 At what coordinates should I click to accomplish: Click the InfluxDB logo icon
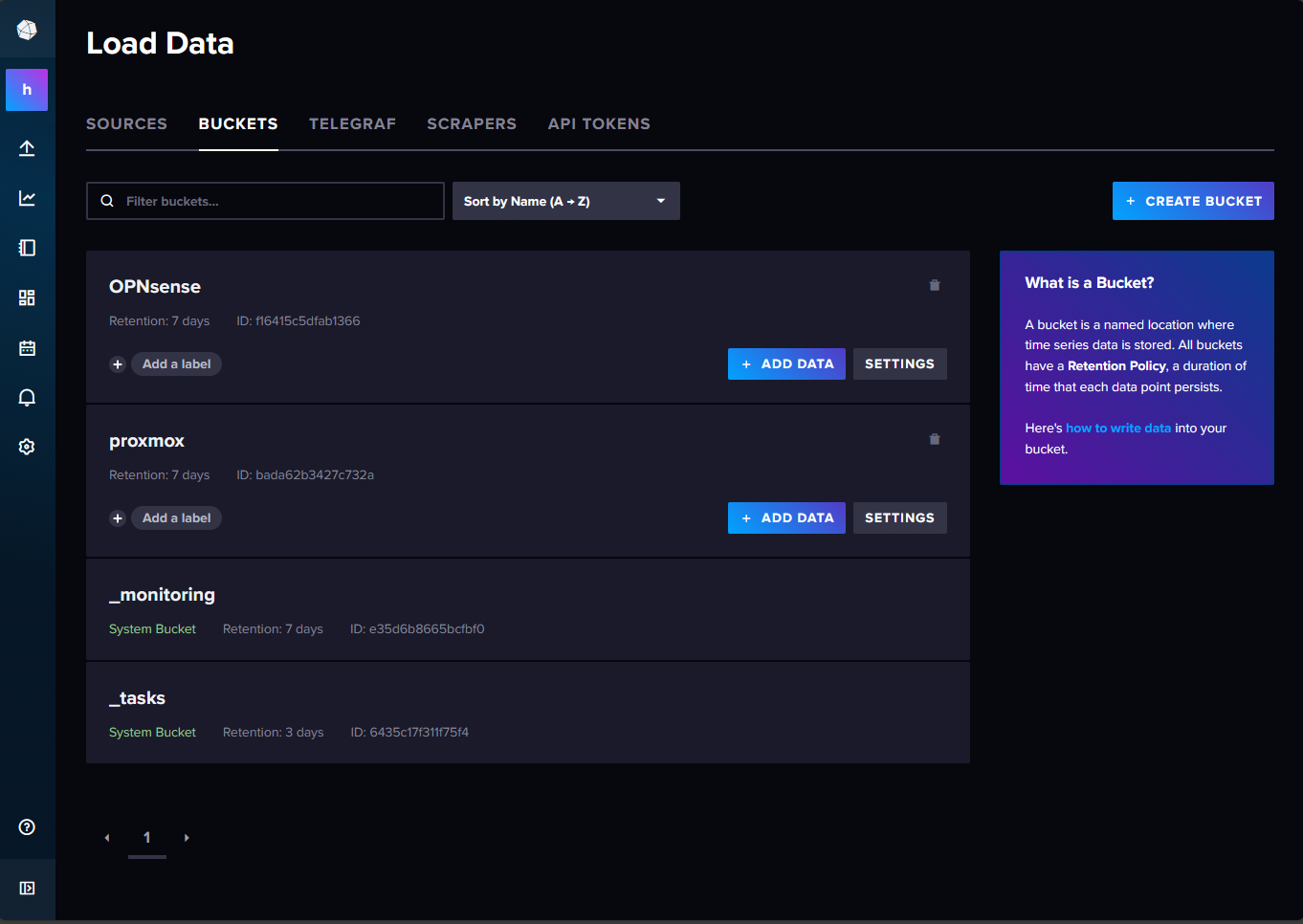click(x=27, y=31)
